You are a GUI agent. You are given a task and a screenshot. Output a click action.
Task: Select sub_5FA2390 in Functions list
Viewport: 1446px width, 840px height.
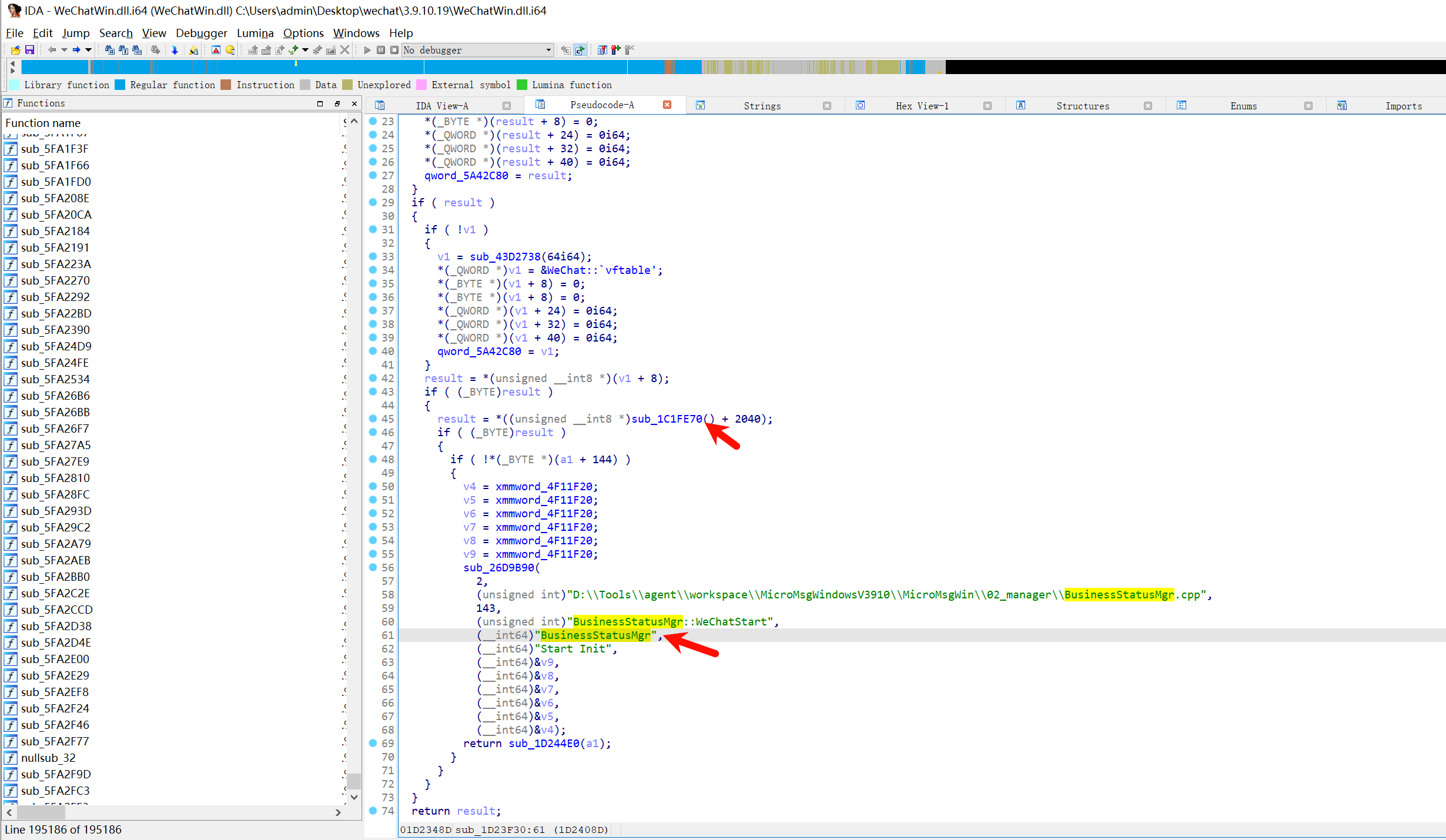(x=55, y=330)
